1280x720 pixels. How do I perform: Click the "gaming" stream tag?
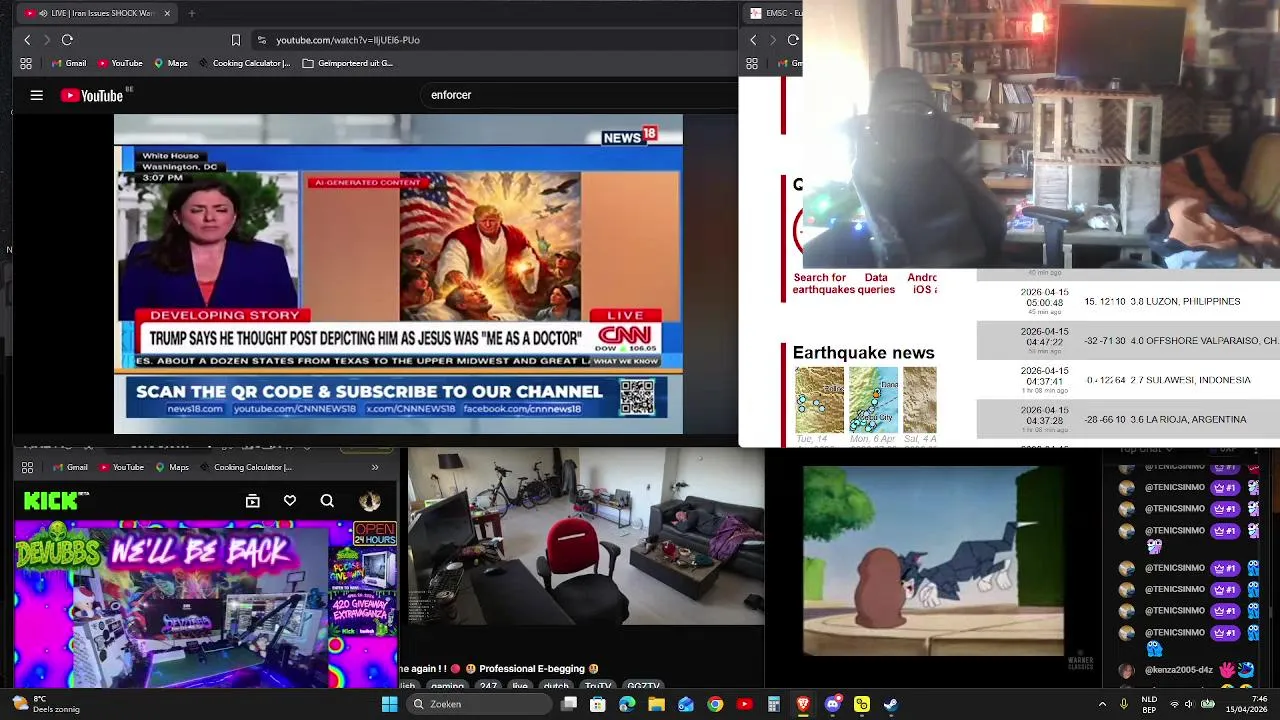(447, 686)
